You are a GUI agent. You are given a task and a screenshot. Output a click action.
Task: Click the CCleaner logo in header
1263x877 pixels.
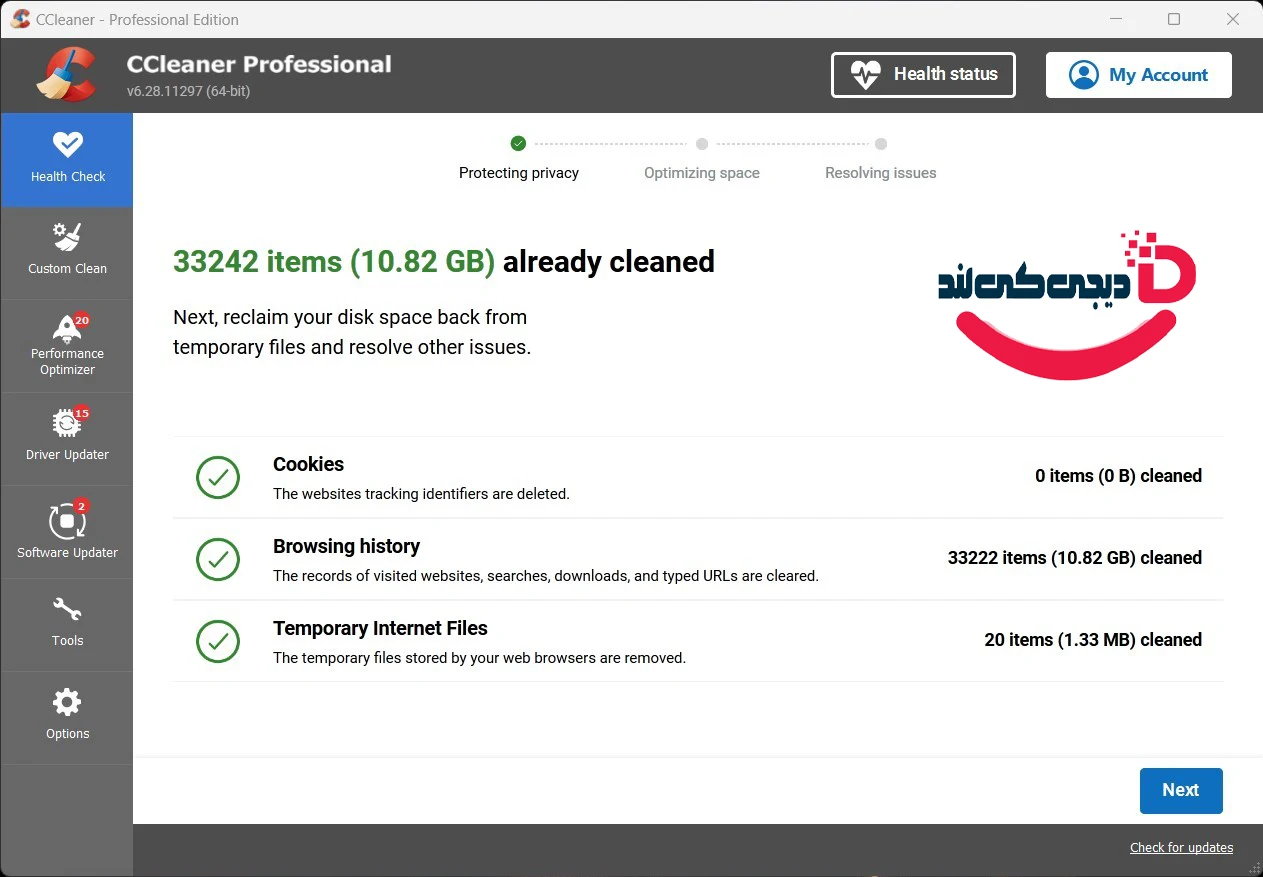click(67, 75)
